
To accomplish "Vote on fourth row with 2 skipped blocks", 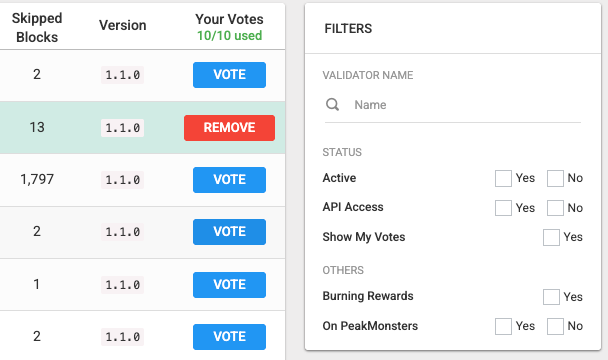I will pyautogui.click(x=230, y=232).
